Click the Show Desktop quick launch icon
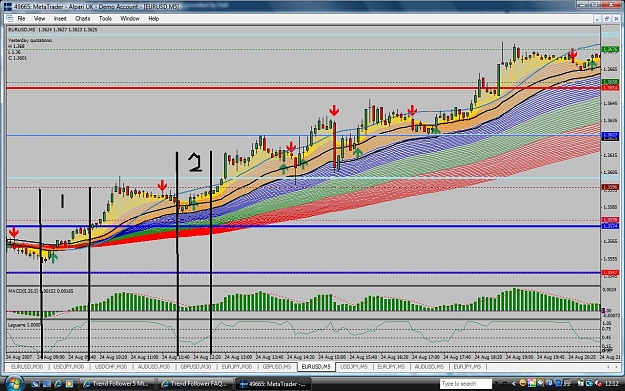 pyautogui.click(x=35, y=384)
